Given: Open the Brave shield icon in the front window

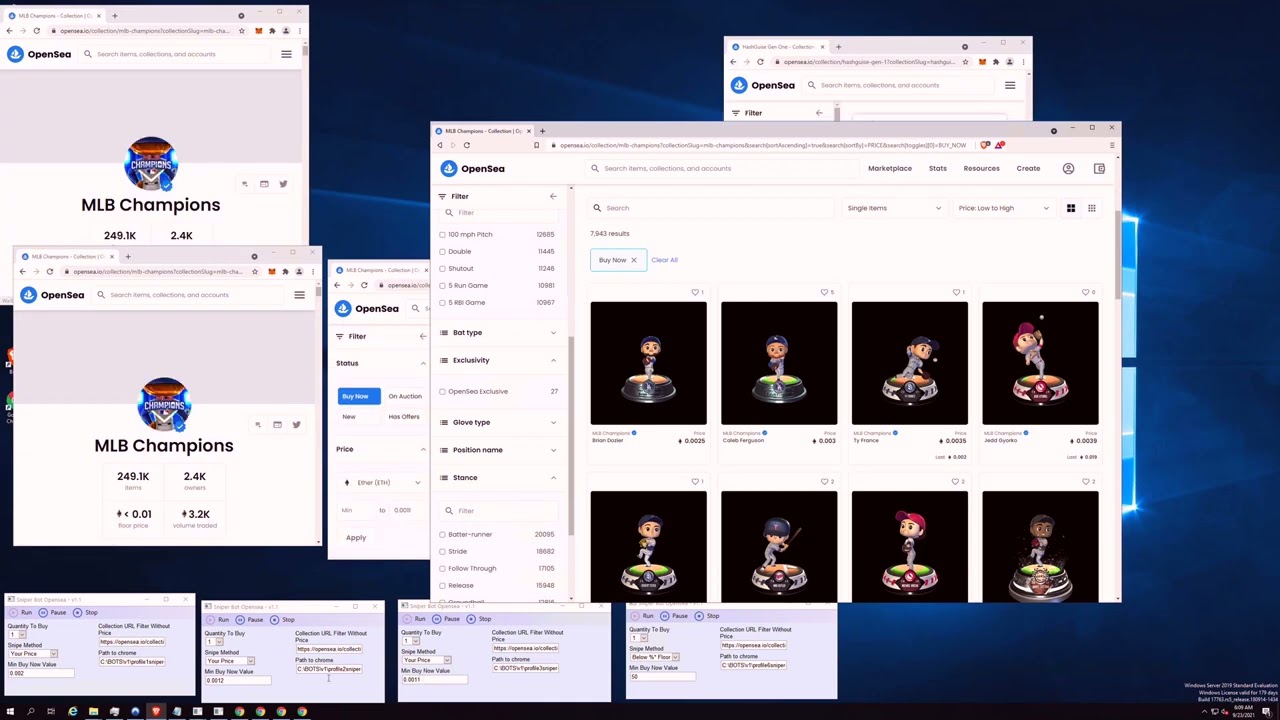Looking at the screenshot, I should click(x=985, y=145).
